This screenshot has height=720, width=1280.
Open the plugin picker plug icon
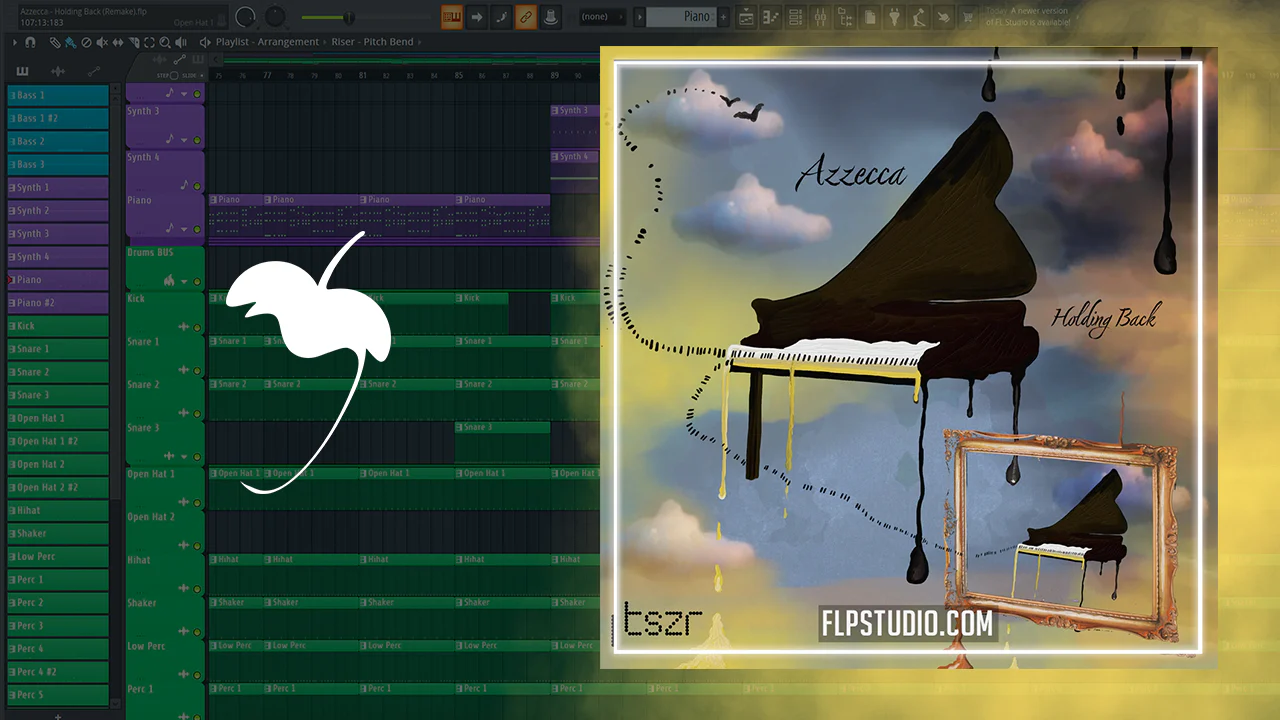(895, 17)
